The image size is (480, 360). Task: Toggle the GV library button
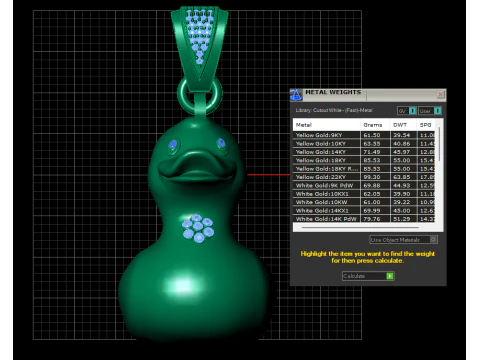coord(407,111)
